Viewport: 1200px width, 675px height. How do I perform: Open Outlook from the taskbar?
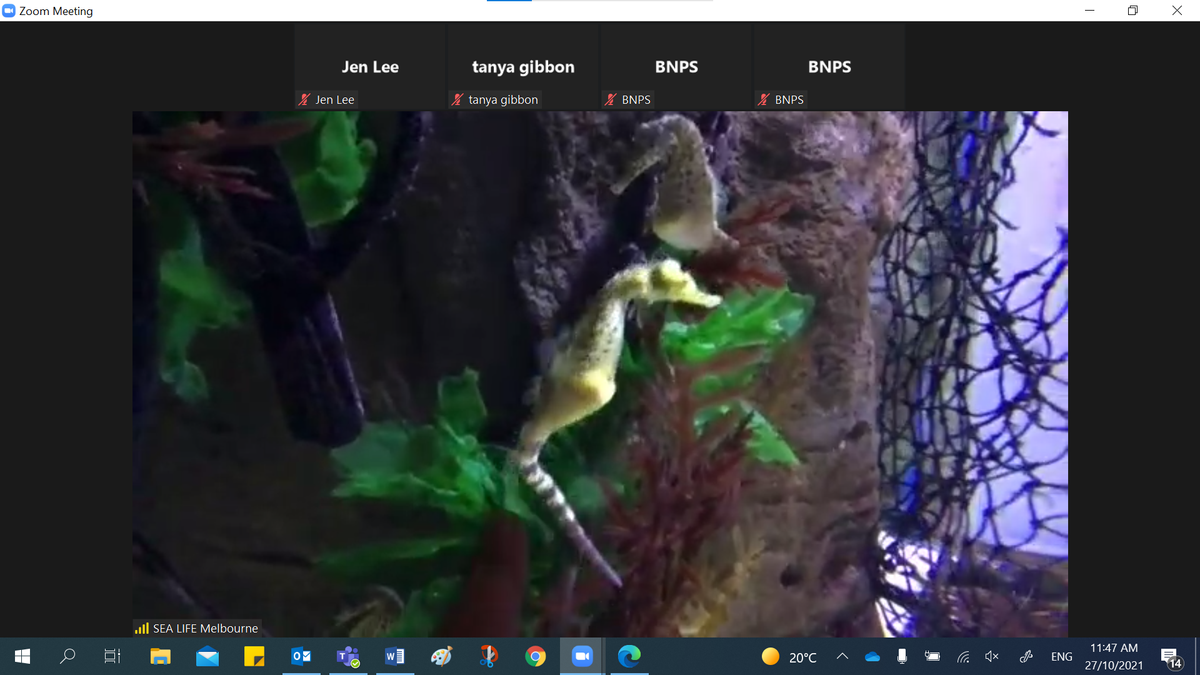(x=301, y=656)
